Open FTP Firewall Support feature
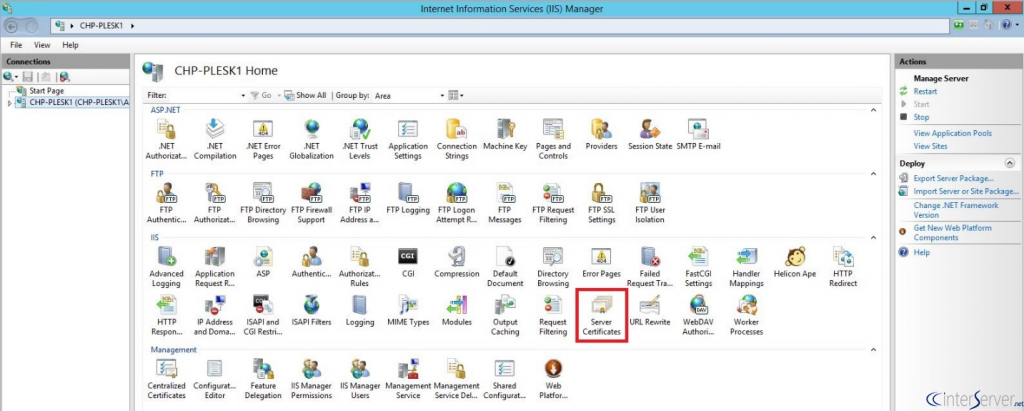Image resolution: width=1024 pixels, height=411 pixels. pyautogui.click(x=312, y=203)
